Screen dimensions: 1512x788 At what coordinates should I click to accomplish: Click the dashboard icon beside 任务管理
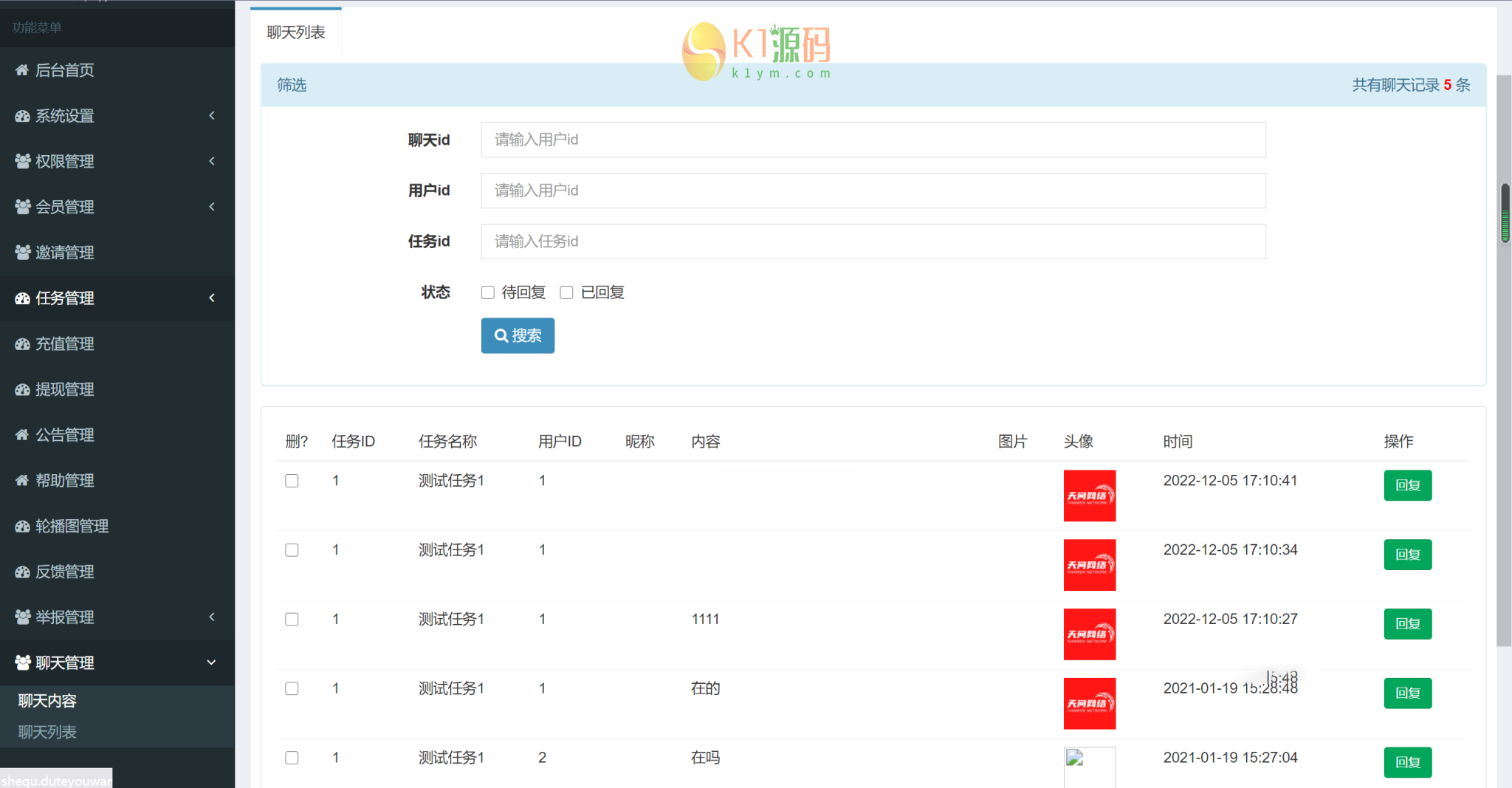coord(22,298)
